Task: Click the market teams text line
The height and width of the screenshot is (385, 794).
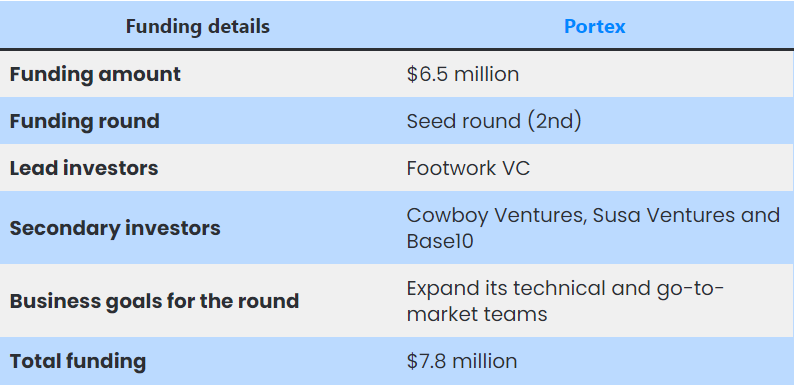Action: click(477, 314)
